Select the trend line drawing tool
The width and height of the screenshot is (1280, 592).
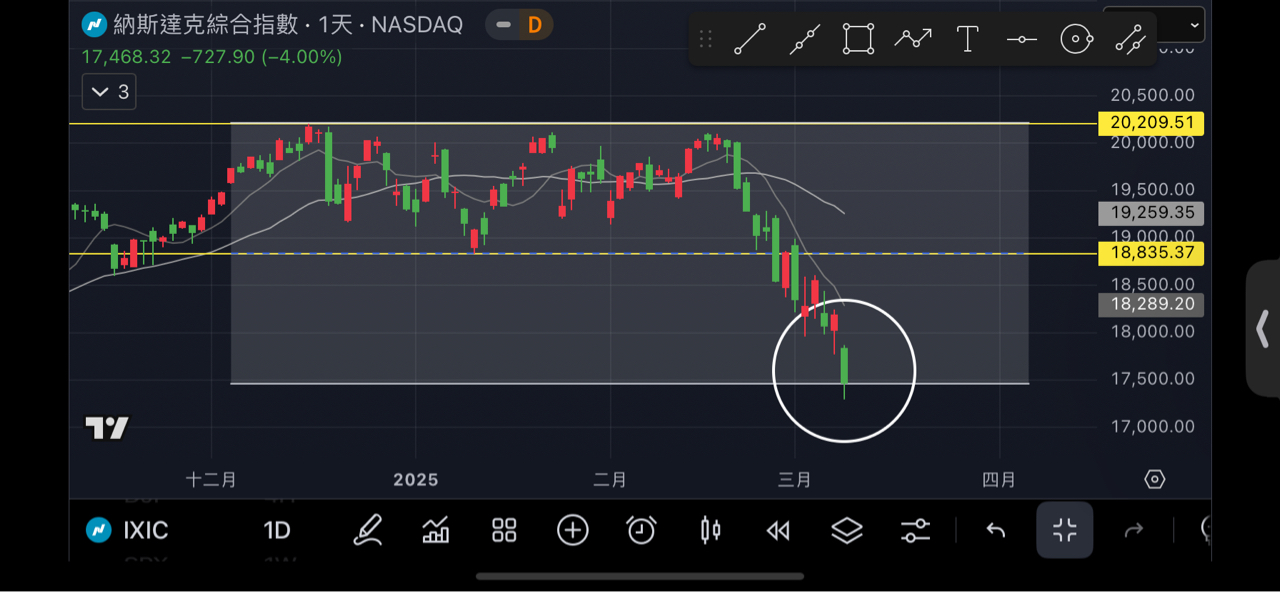(x=749, y=40)
